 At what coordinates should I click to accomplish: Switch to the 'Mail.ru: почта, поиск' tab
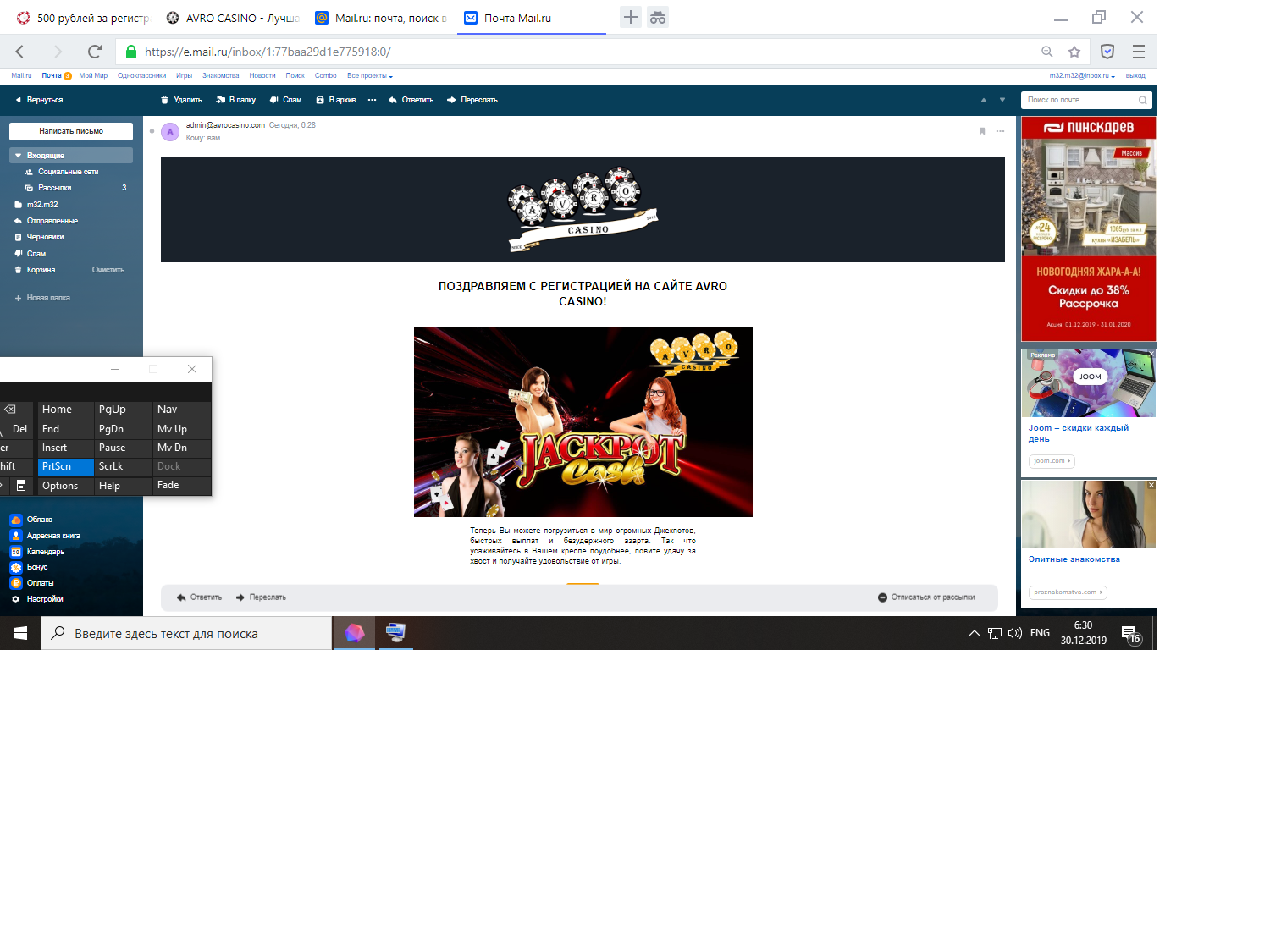[382, 18]
